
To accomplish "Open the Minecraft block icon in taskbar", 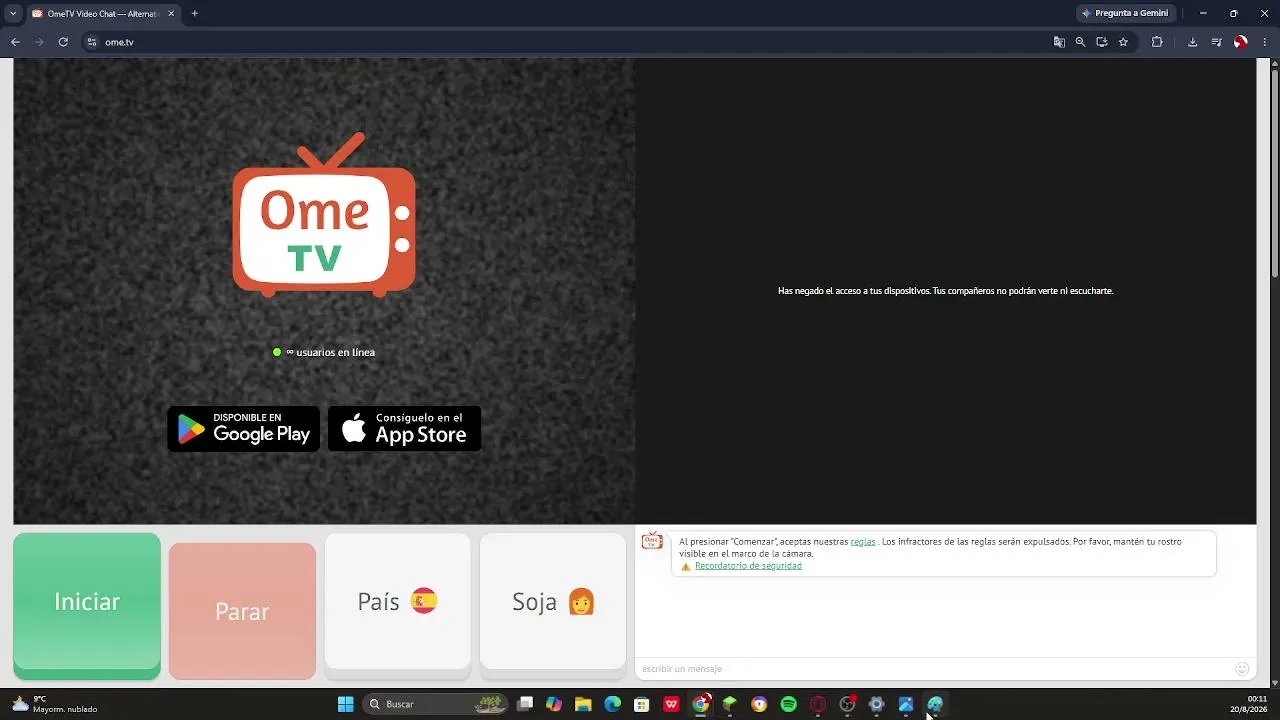I will [x=730, y=704].
